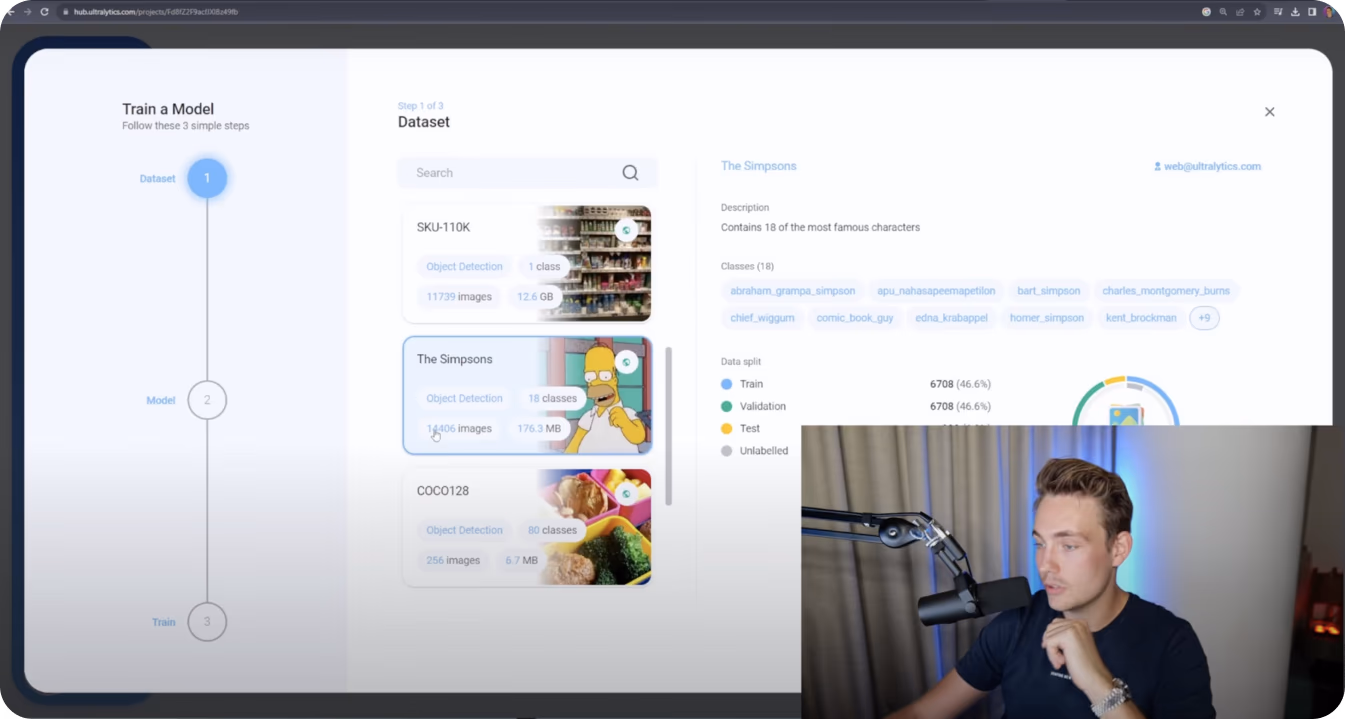Viewport: 1345px width, 719px height.
Task: Bookmark this page with the star icon
Action: pyautogui.click(x=1257, y=12)
